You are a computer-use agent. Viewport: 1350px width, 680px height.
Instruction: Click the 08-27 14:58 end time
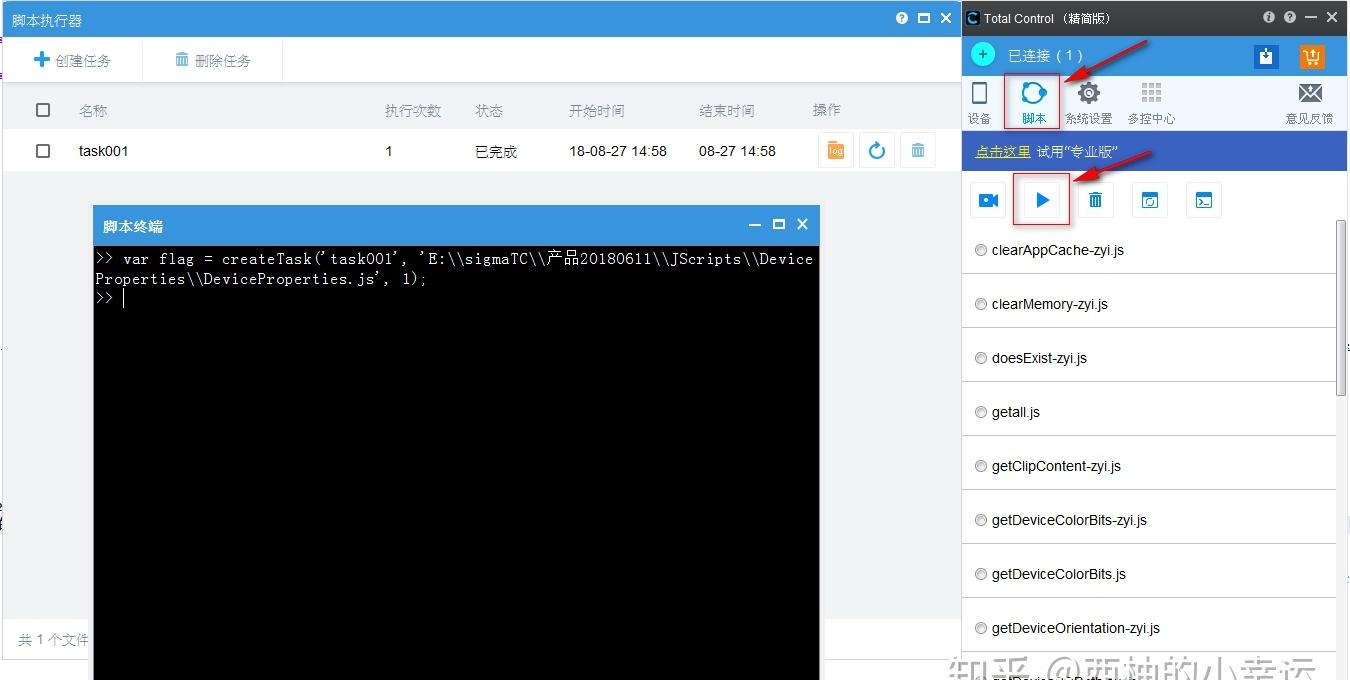click(737, 151)
